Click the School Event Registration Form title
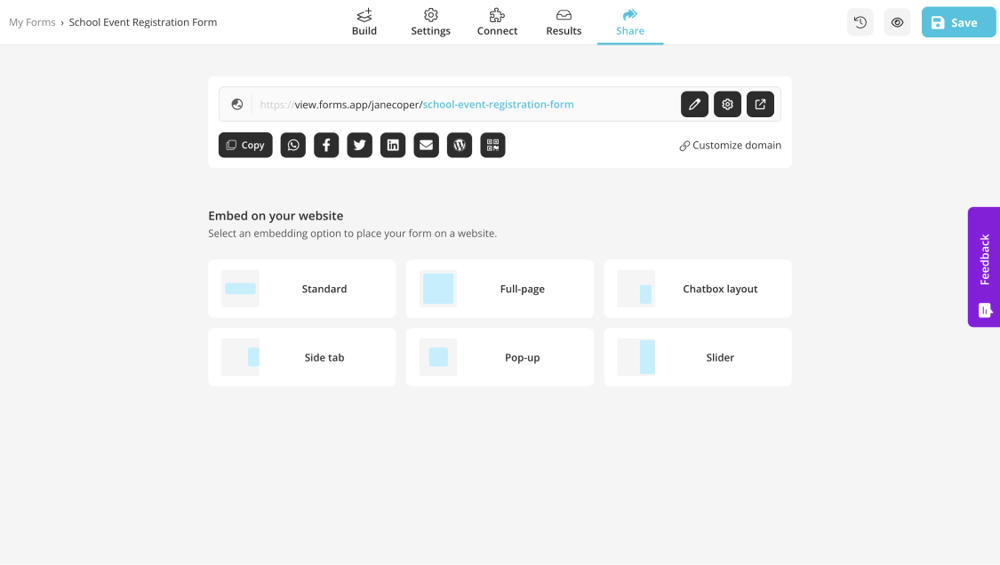 click(143, 22)
